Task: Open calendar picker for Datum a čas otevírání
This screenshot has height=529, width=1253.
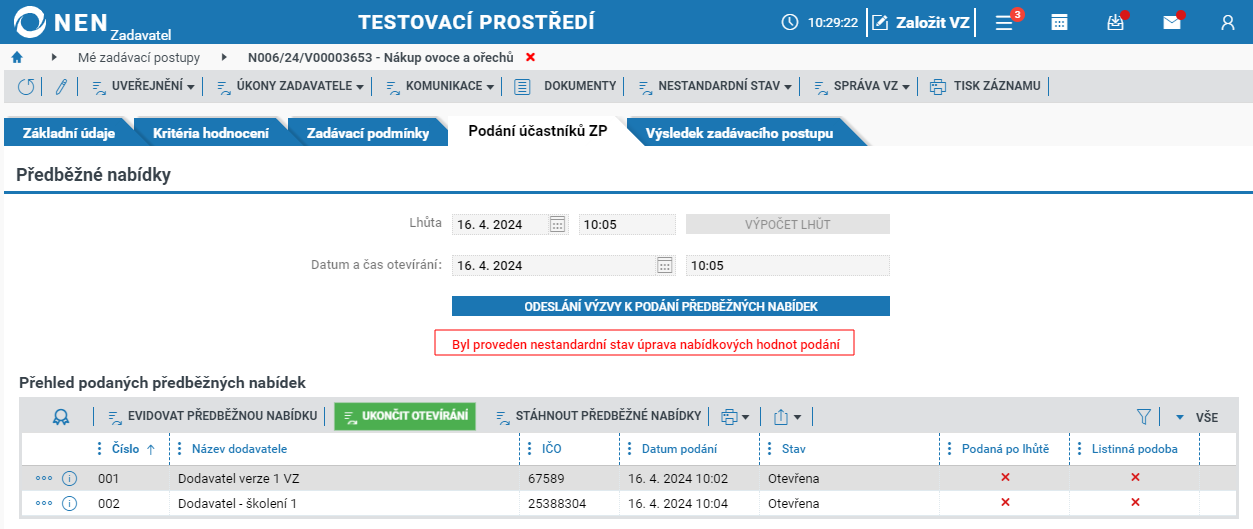Action: tap(664, 265)
